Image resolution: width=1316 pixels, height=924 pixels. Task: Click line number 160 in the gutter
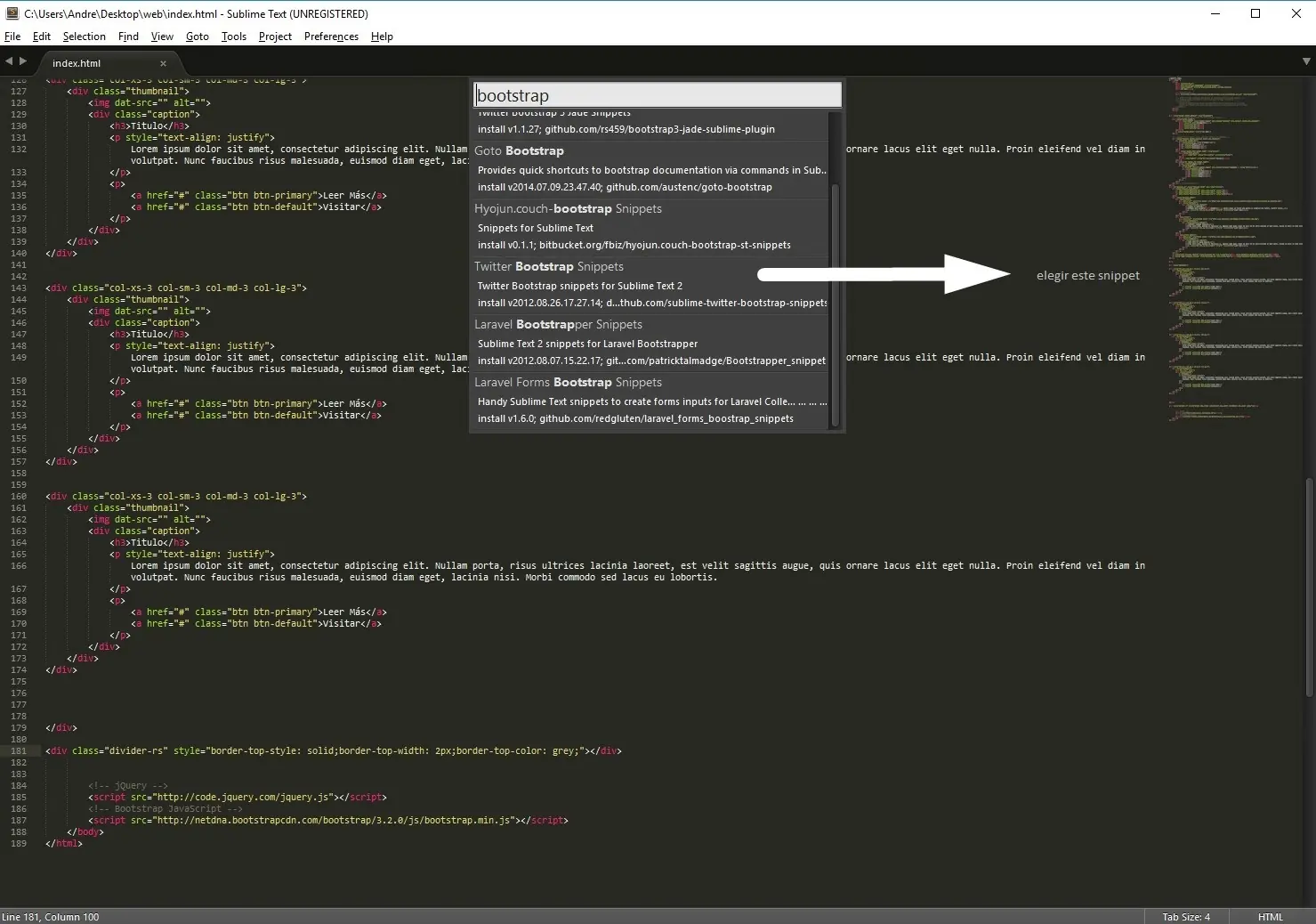(19, 496)
